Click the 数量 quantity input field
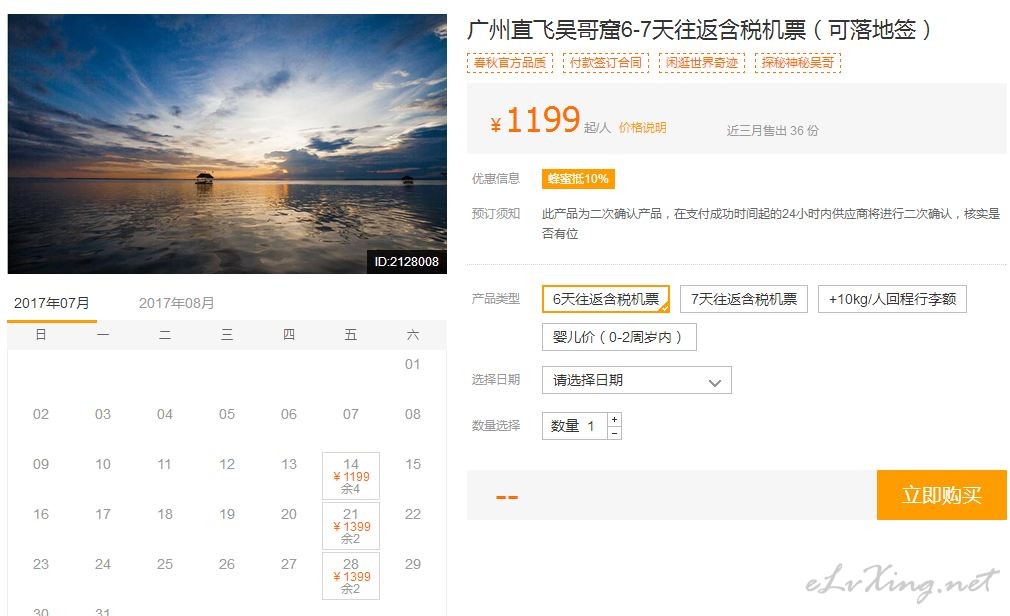Screen dimensions: 1010x616 [575, 426]
